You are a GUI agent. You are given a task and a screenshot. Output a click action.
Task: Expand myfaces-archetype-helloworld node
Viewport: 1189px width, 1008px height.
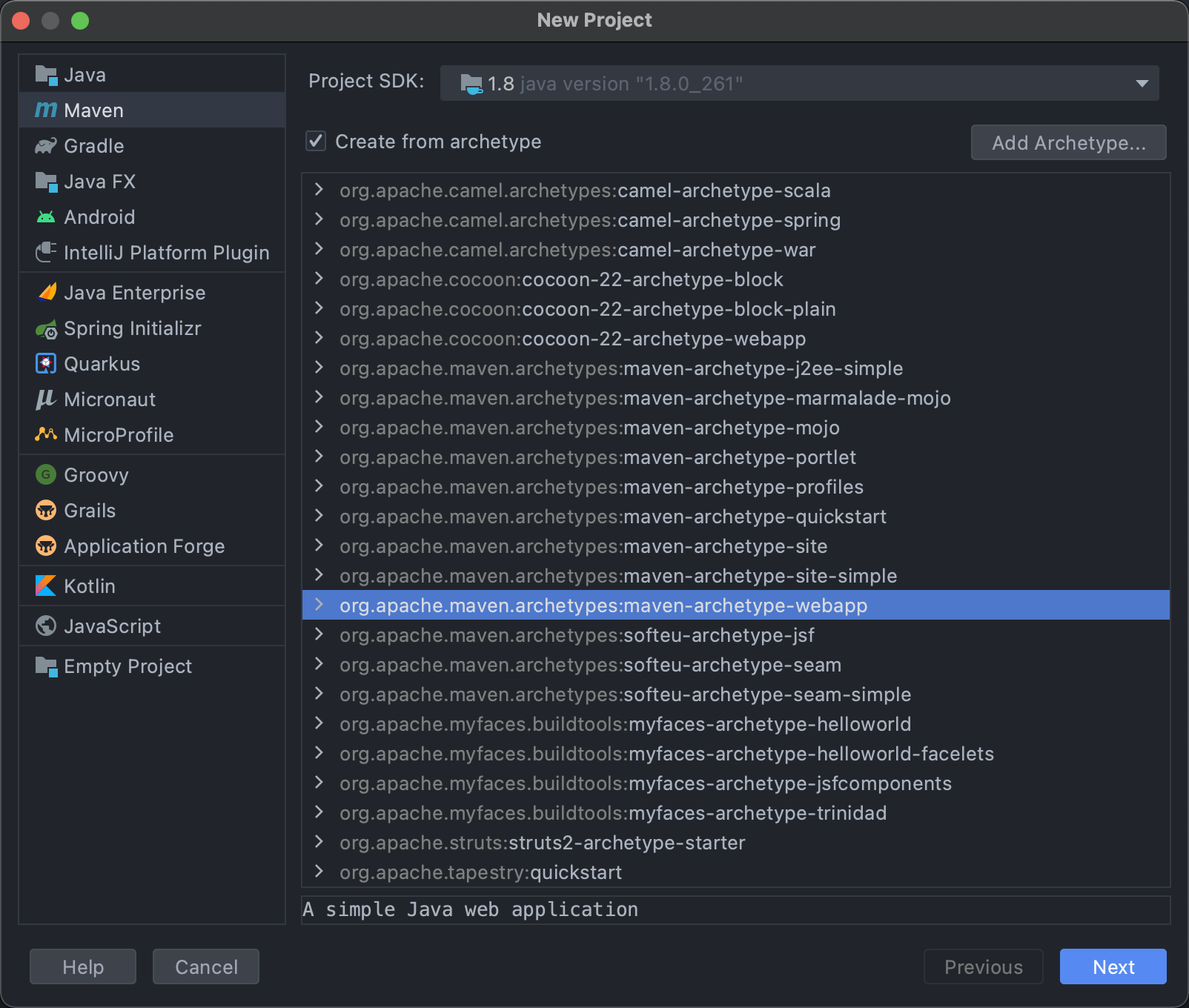click(319, 723)
